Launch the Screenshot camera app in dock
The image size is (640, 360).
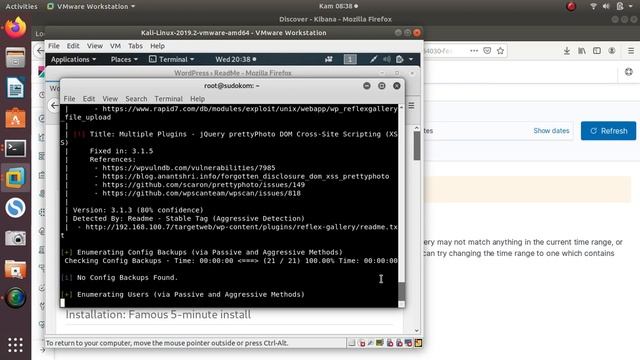point(15,238)
